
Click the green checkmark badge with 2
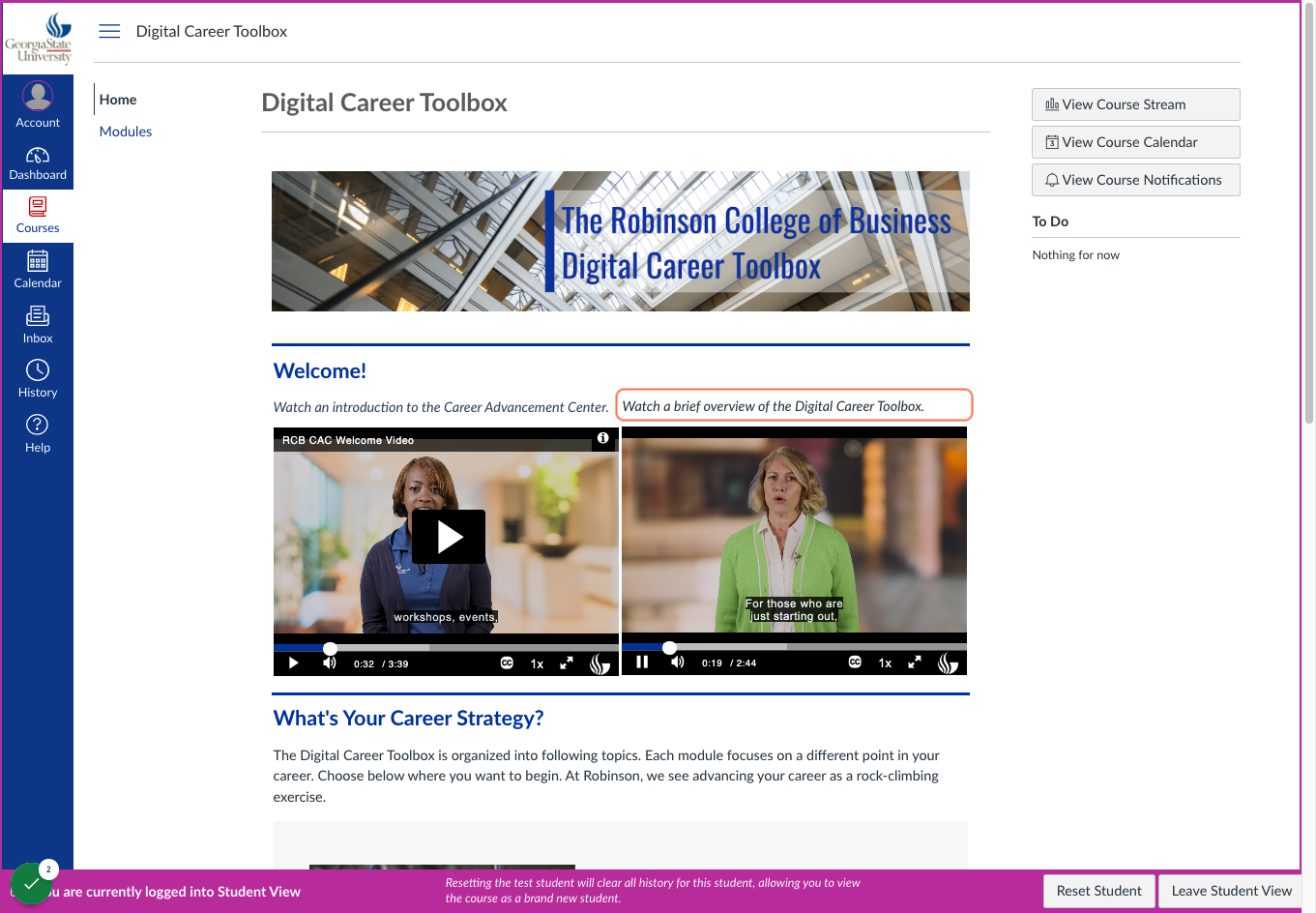[x=32, y=883]
